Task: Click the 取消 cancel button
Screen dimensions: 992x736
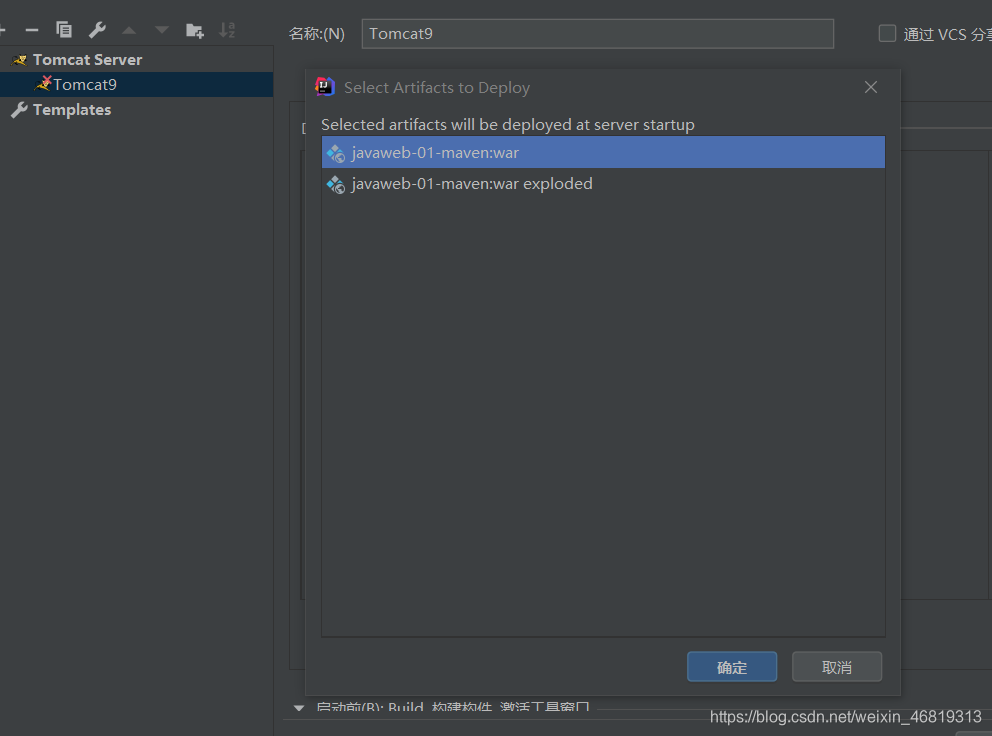Action: tap(836, 667)
